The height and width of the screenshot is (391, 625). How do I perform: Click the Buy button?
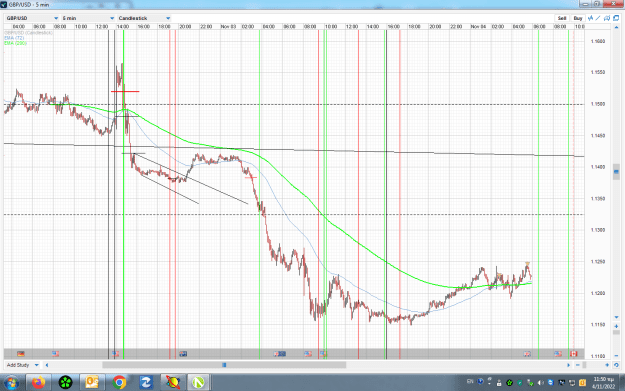tap(578, 18)
